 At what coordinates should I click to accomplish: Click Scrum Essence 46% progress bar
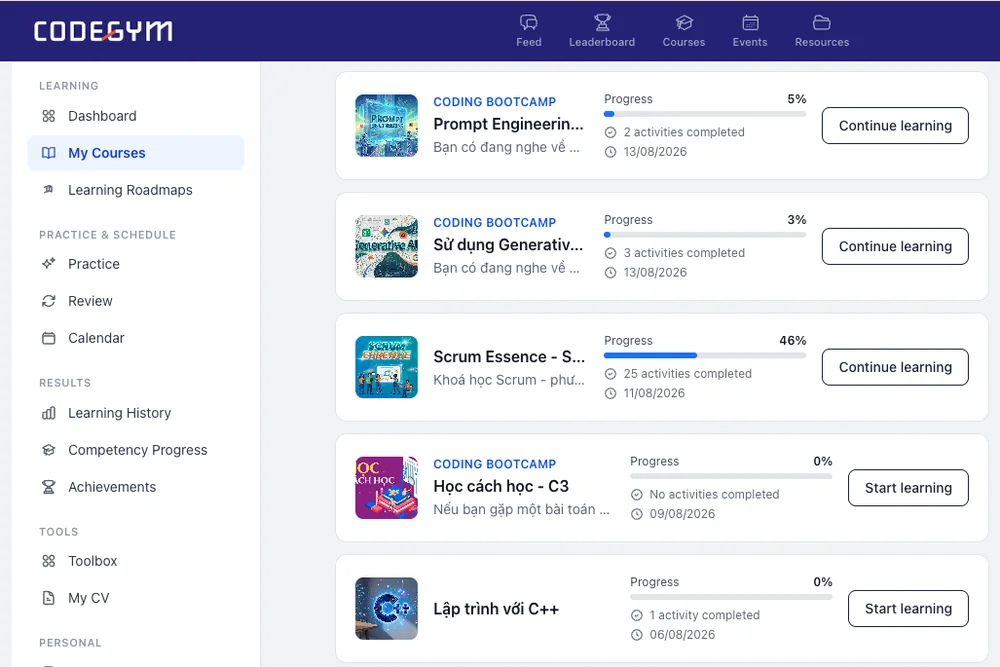[x=705, y=355]
